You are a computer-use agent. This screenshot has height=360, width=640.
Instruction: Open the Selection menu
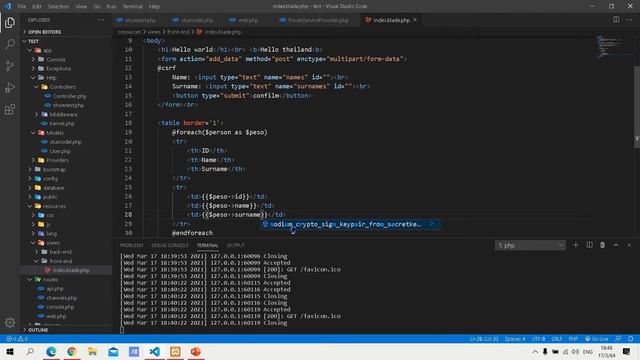[x=58, y=7]
